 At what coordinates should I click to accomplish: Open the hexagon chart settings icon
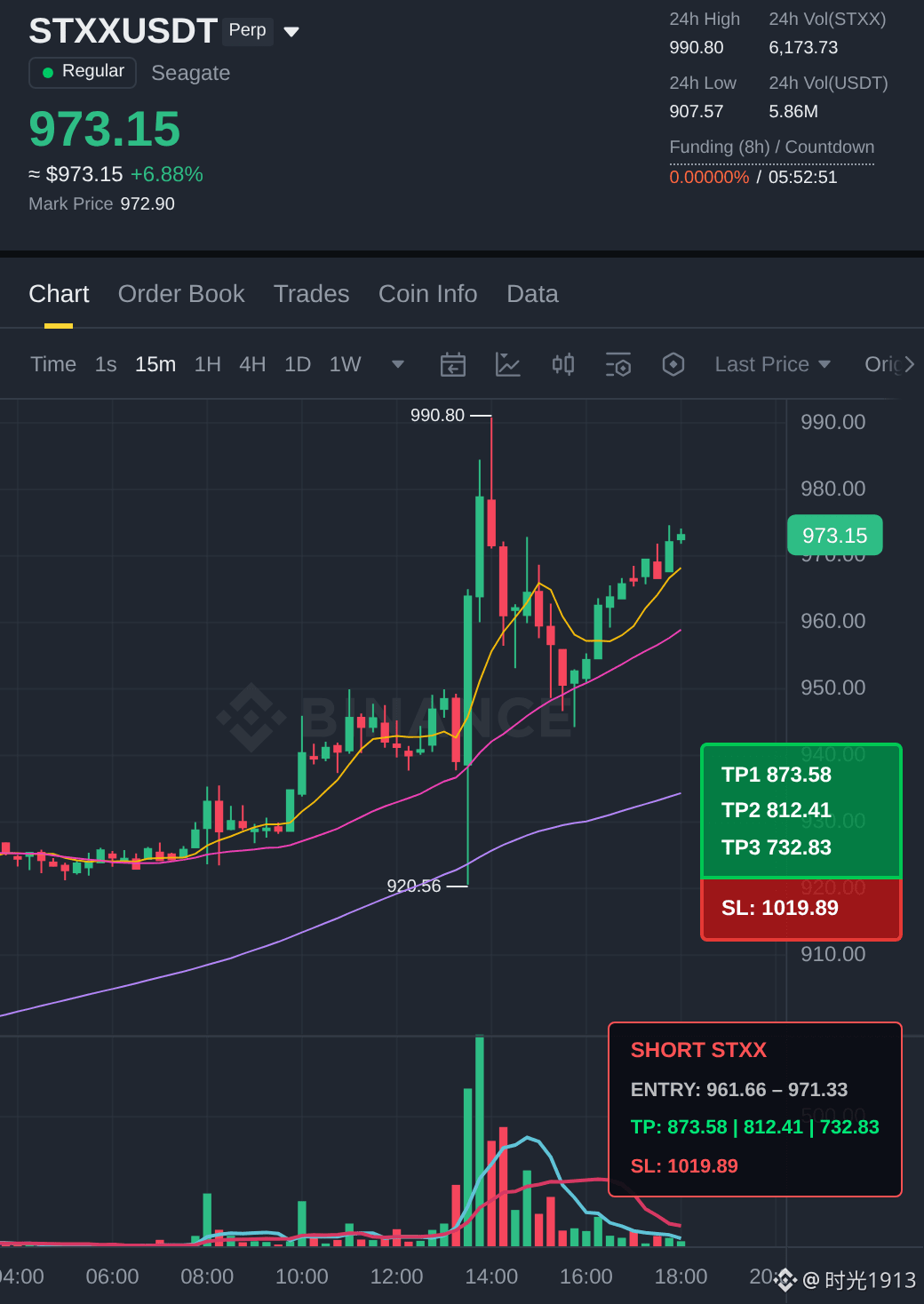coord(673,364)
